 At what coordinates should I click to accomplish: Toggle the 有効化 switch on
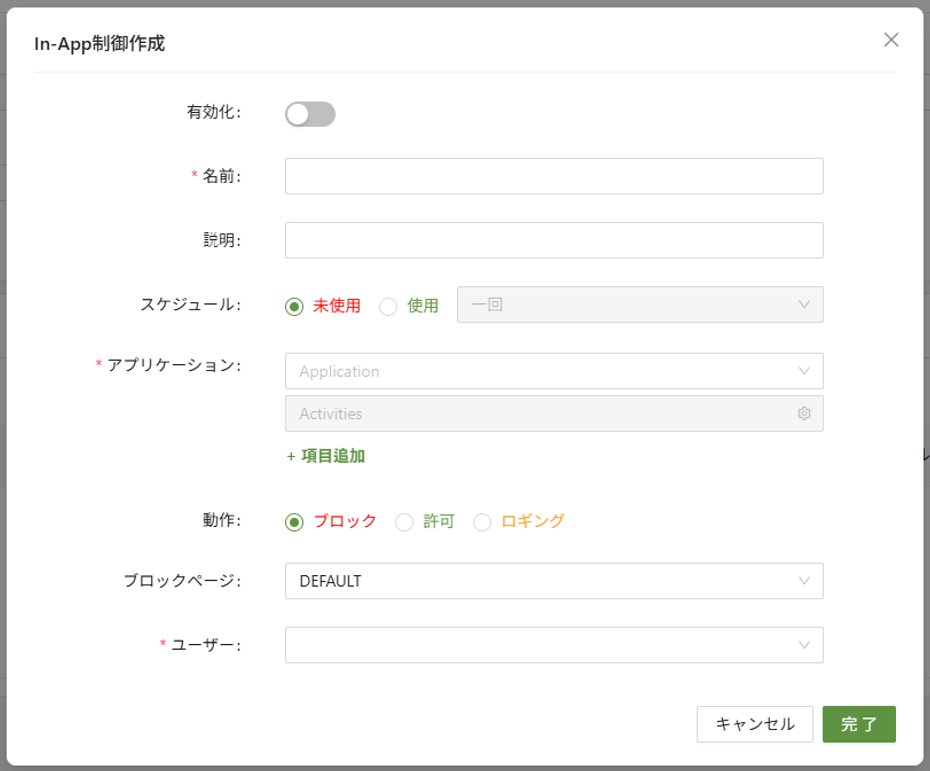(310, 114)
